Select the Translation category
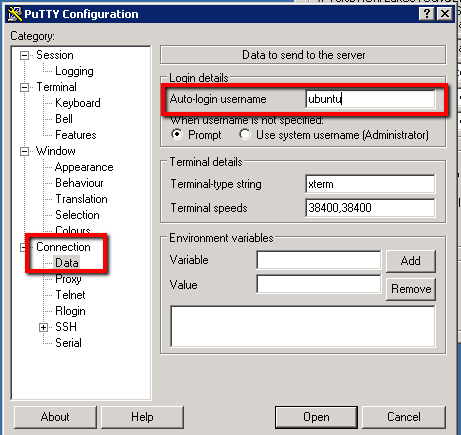This screenshot has height=435, width=461. tap(81, 199)
